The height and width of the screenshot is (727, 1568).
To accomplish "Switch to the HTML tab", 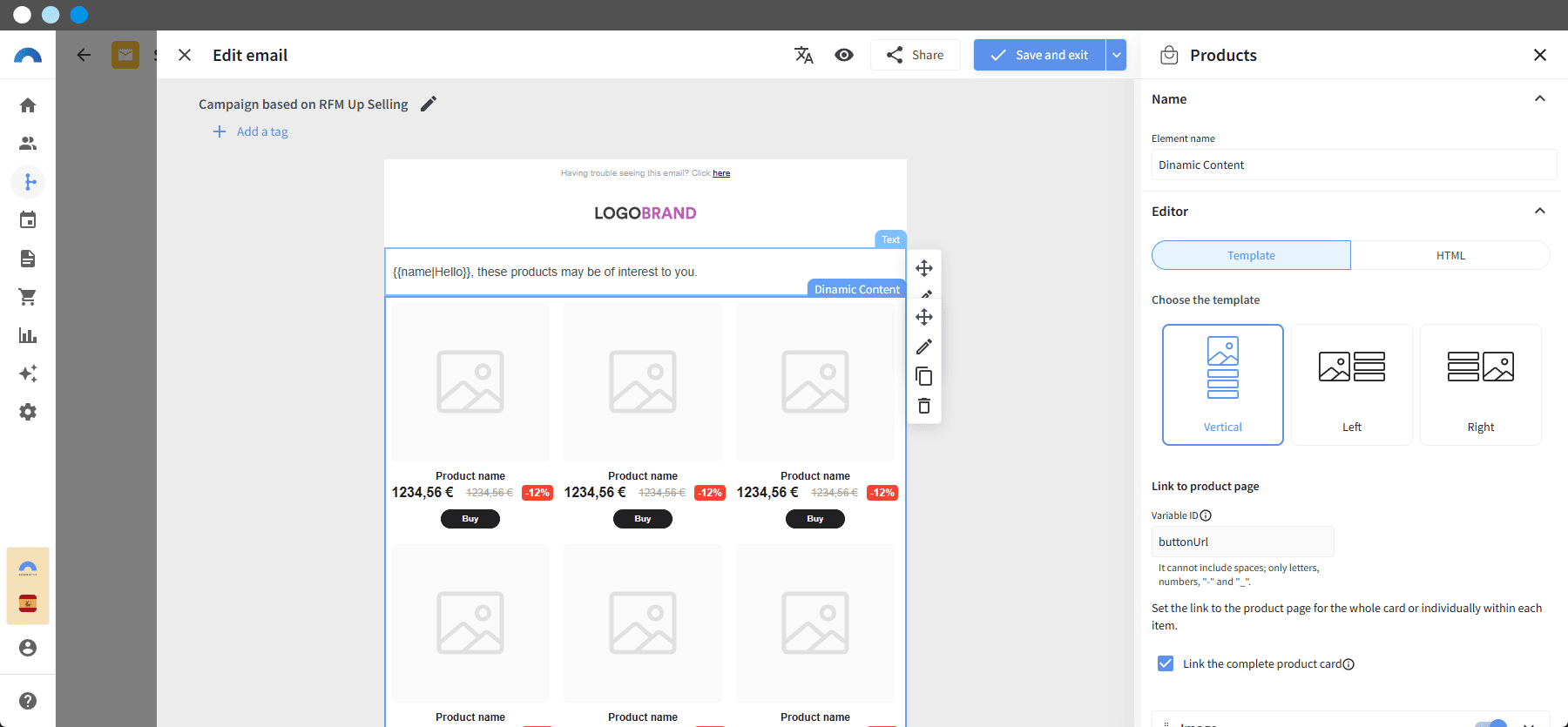I will [1450, 255].
